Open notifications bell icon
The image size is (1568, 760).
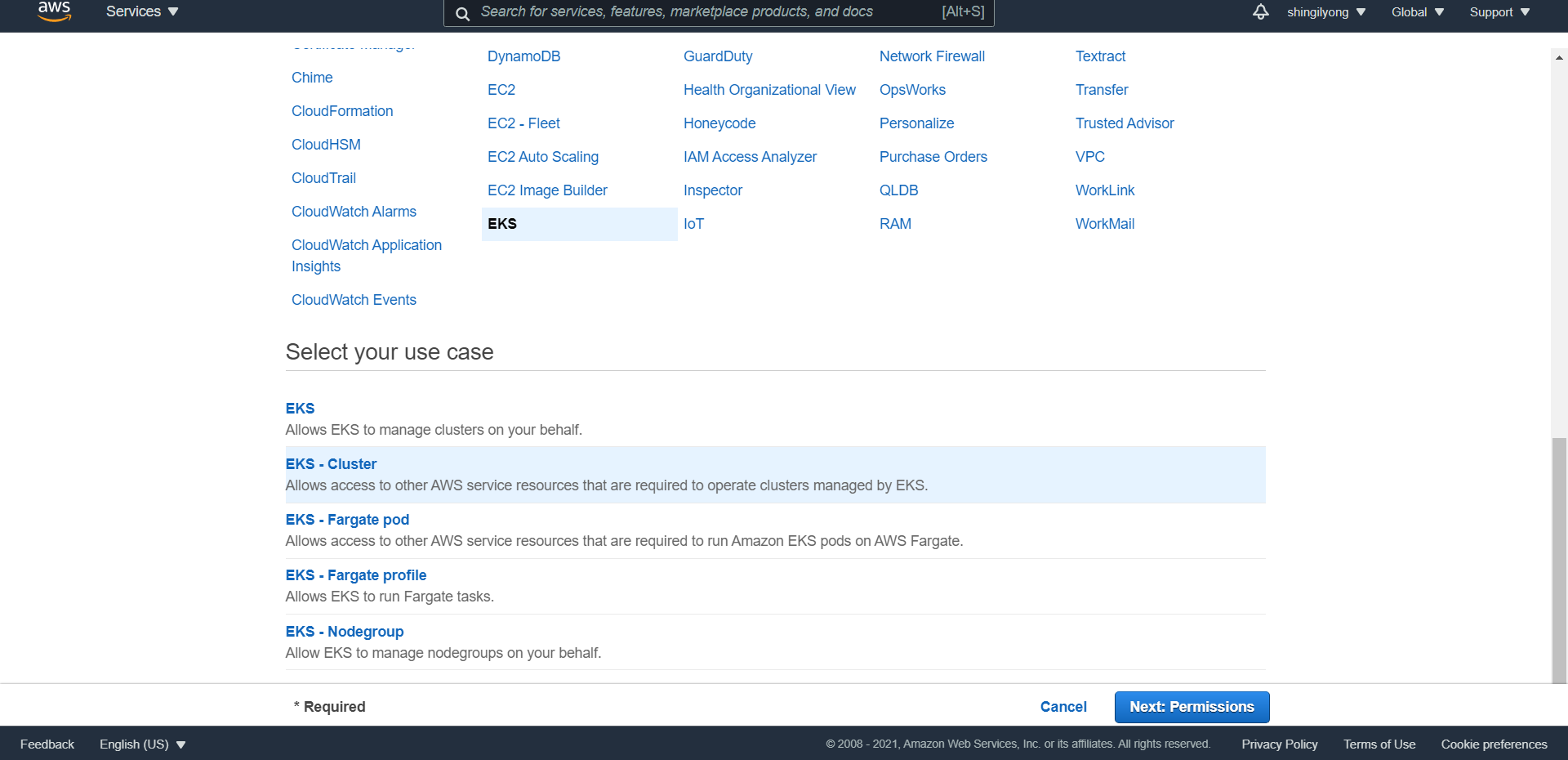click(x=1261, y=11)
